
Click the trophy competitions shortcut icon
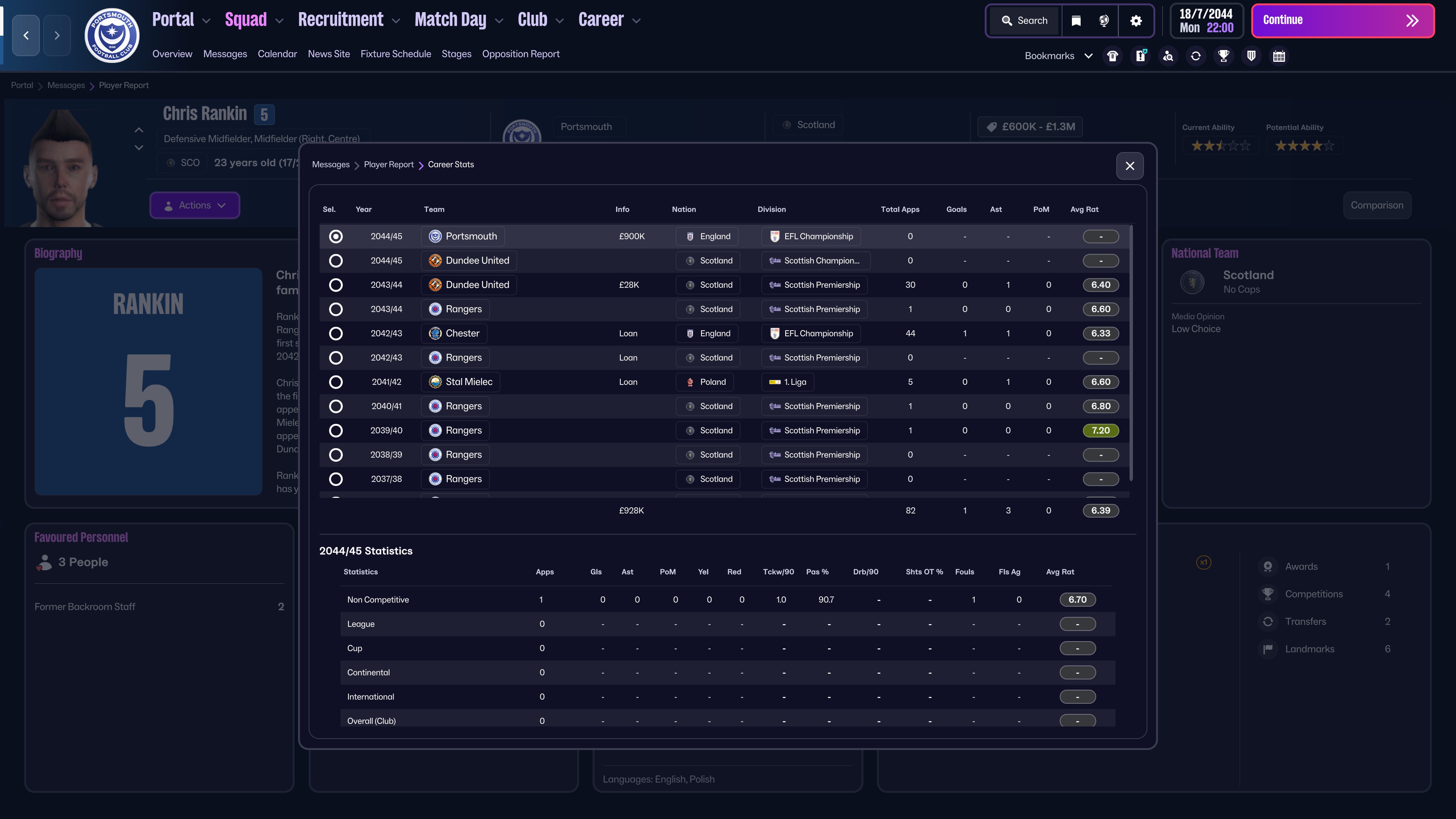click(x=1224, y=56)
